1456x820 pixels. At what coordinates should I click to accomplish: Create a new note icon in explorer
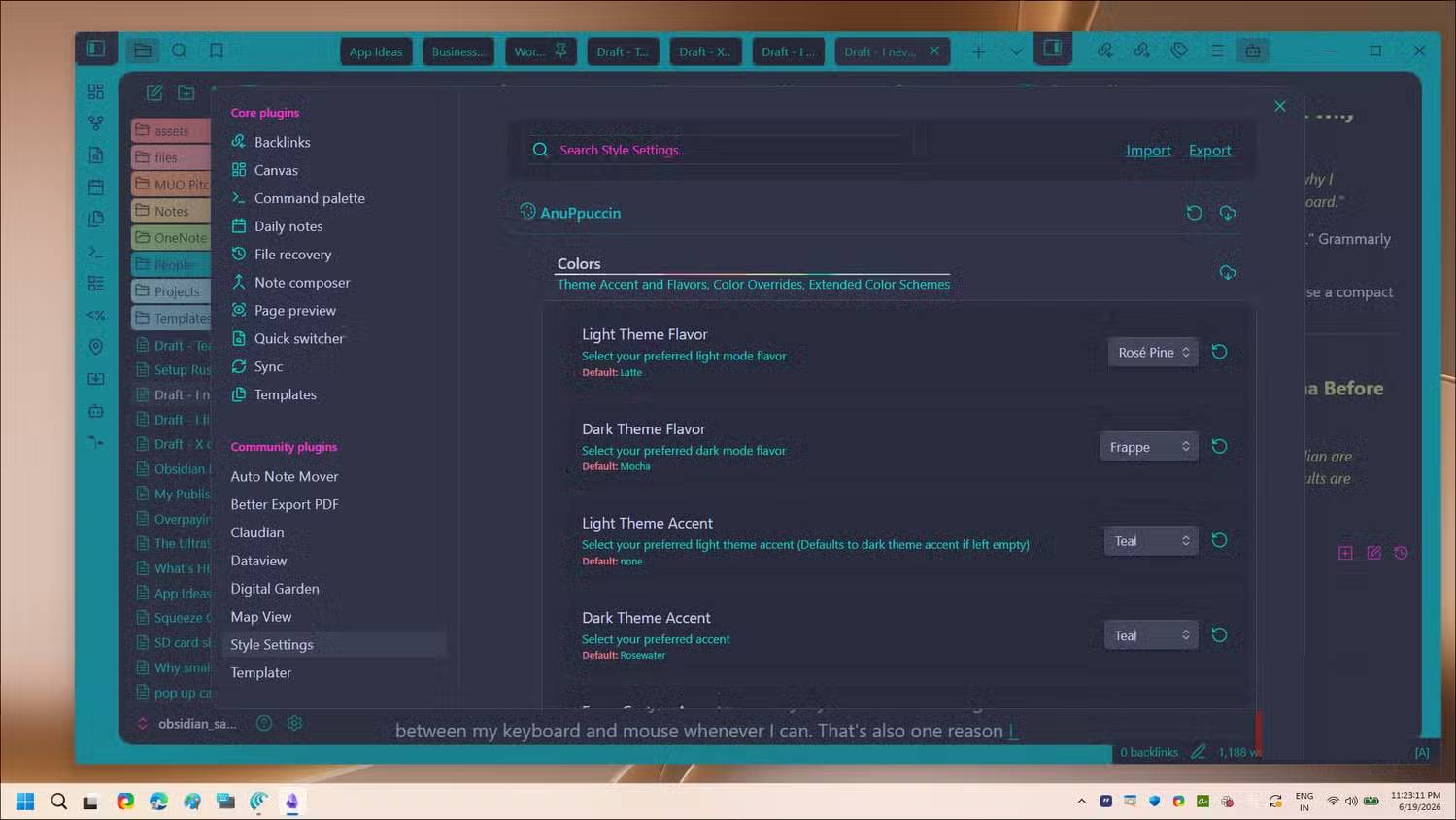click(x=154, y=92)
